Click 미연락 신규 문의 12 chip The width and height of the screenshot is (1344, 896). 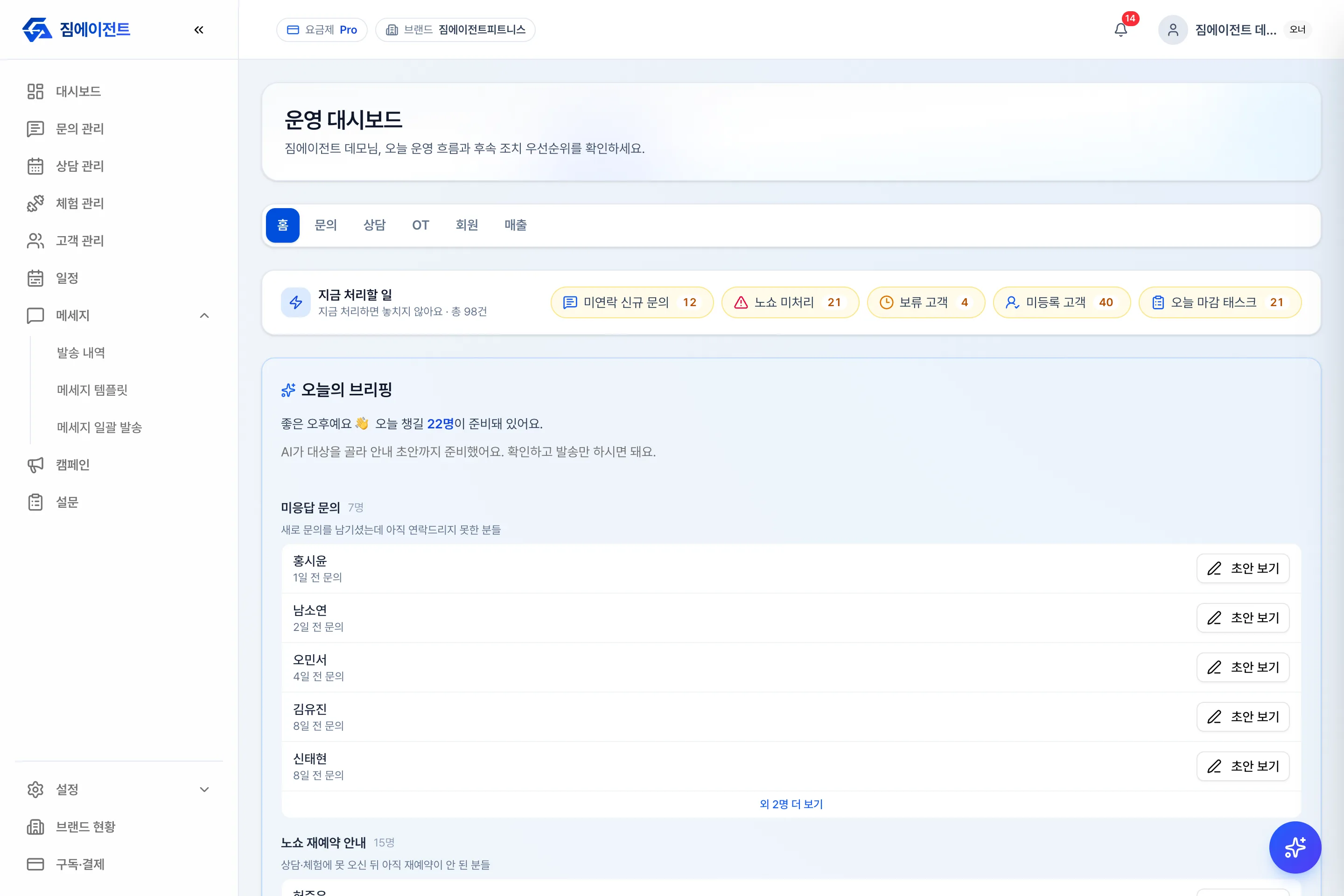click(632, 302)
